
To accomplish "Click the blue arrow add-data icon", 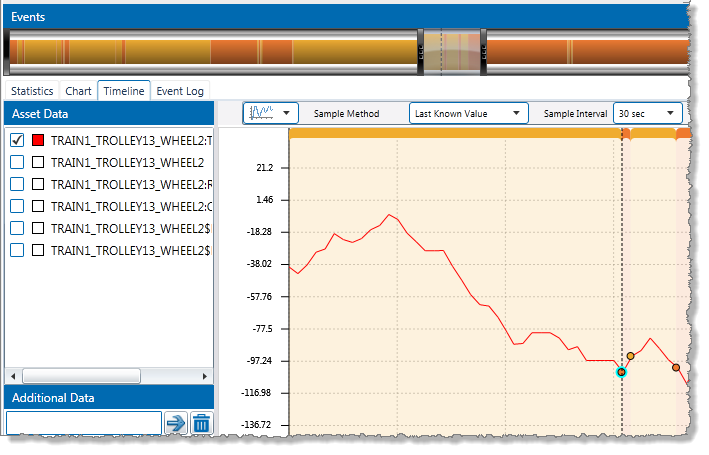I will pyautogui.click(x=176, y=423).
